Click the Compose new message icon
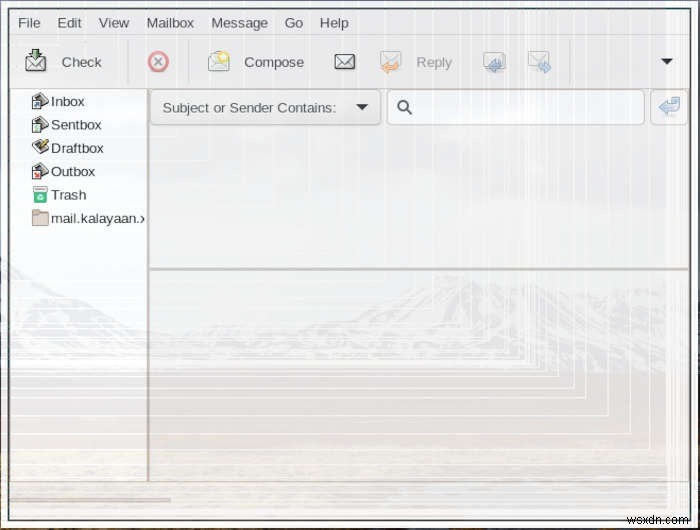 pyautogui.click(x=219, y=61)
